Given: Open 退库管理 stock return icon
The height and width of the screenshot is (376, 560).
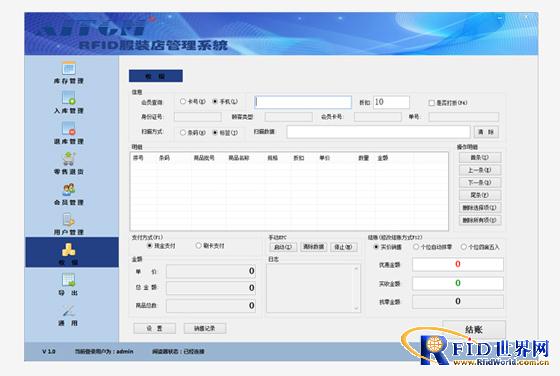Looking at the screenshot, I should pos(69,128).
